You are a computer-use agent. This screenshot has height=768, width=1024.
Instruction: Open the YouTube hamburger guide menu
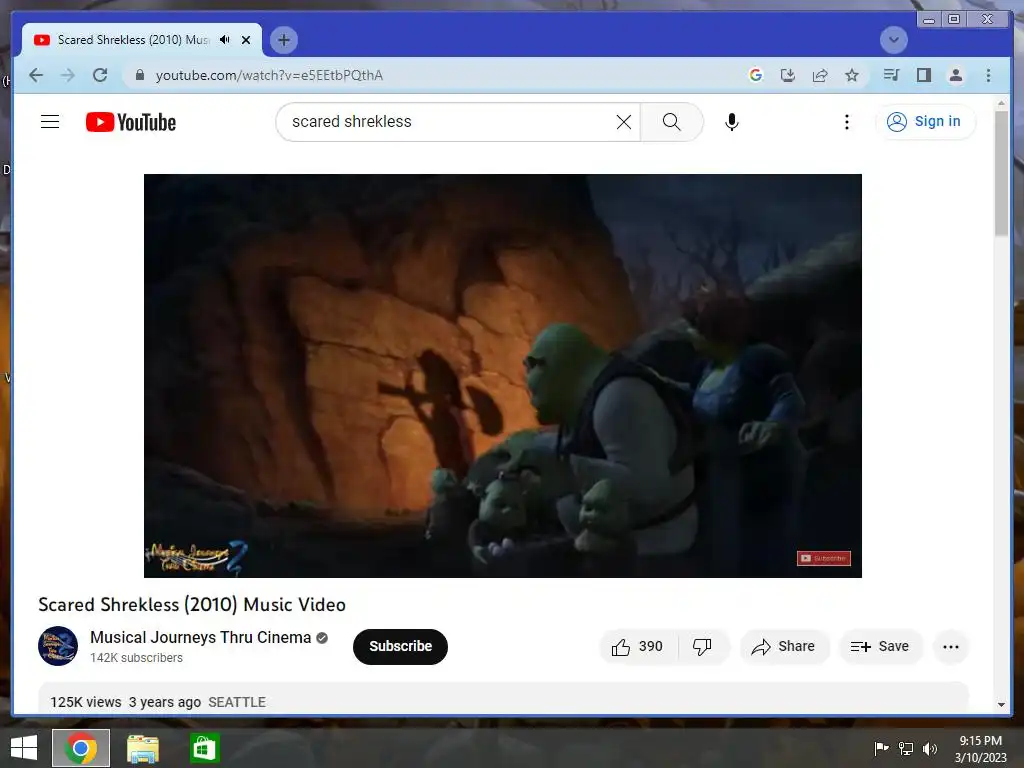pyautogui.click(x=50, y=121)
